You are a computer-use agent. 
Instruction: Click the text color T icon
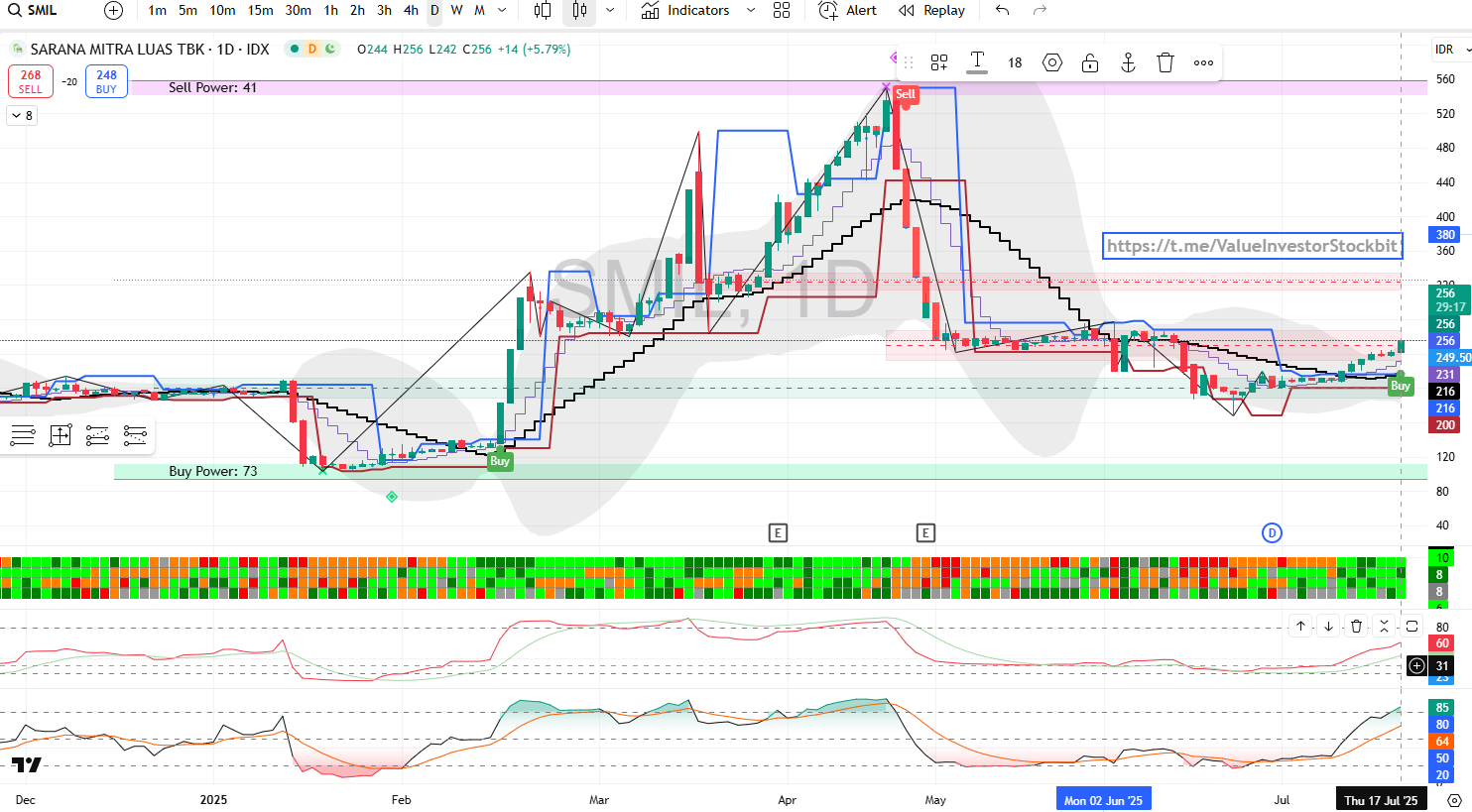point(977,62)
